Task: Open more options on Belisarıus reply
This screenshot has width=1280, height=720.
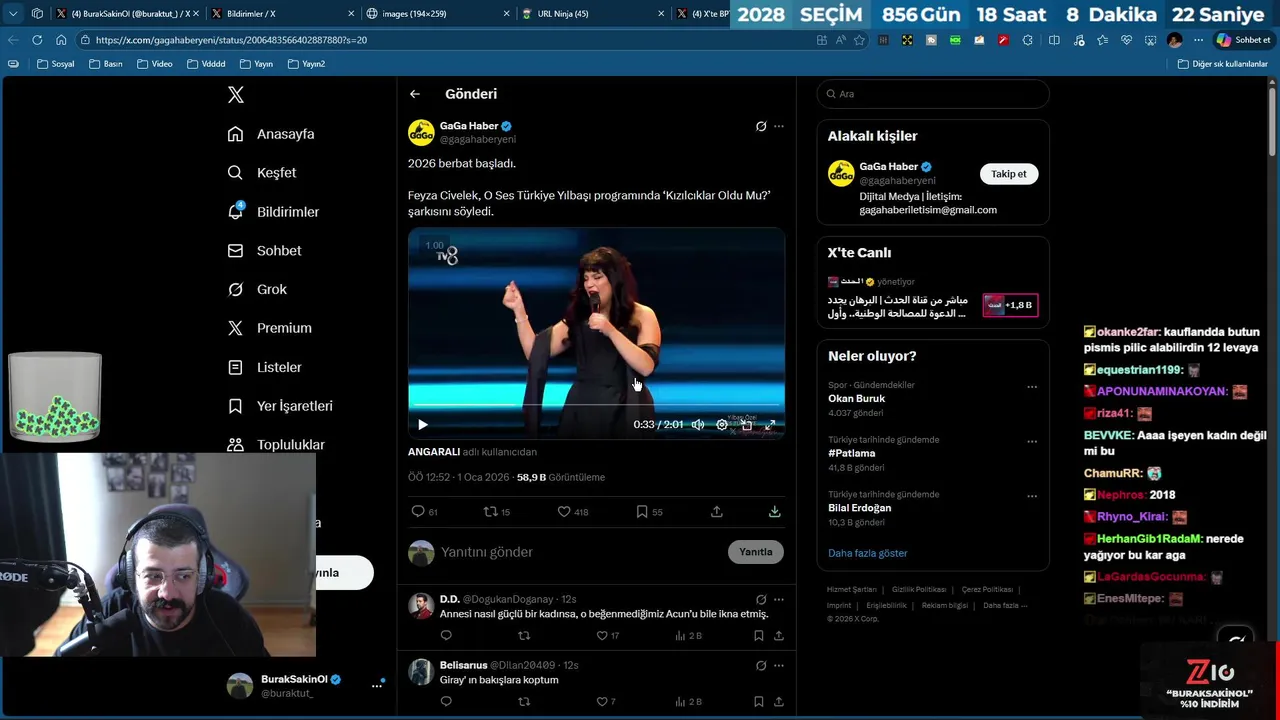Action: point(779,666)
